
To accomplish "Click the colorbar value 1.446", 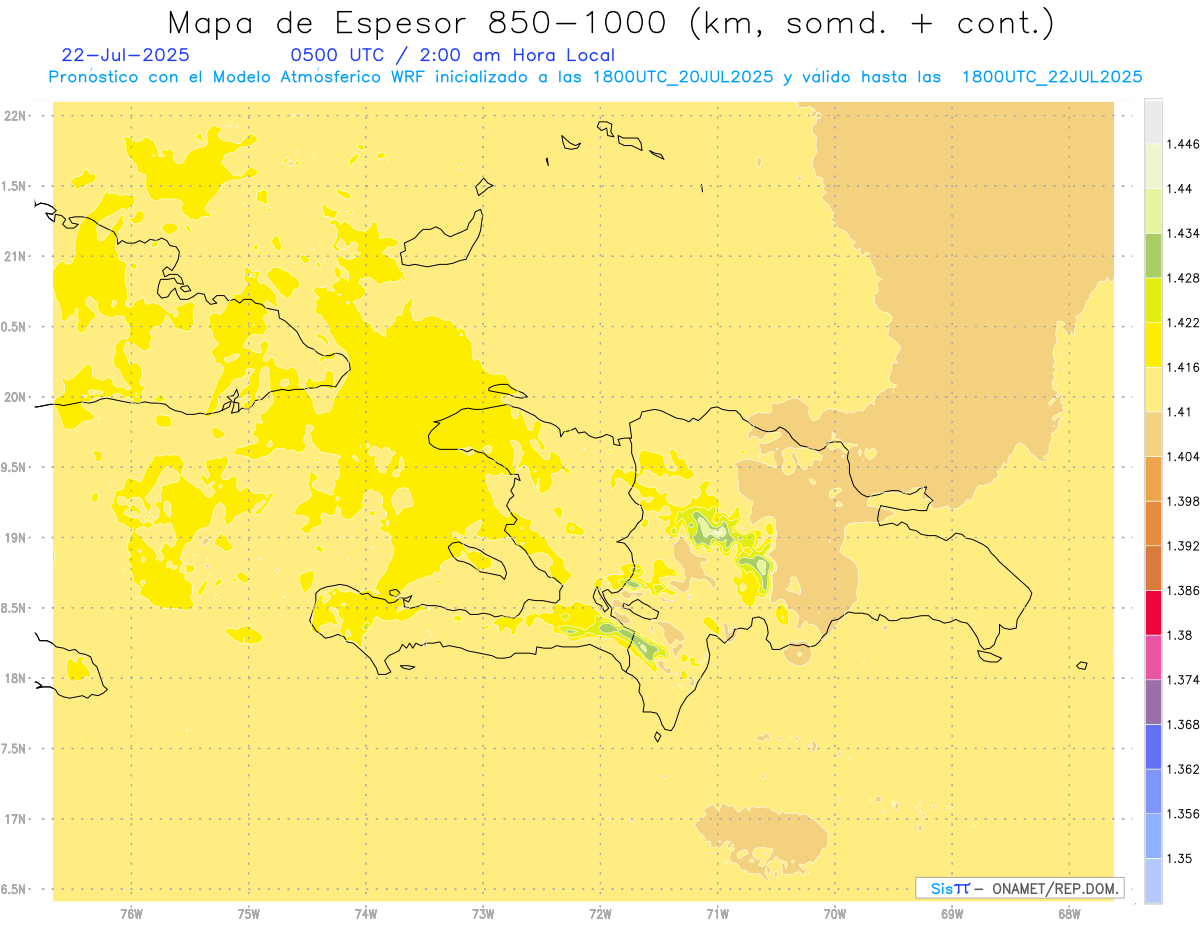I will 1184,144.
